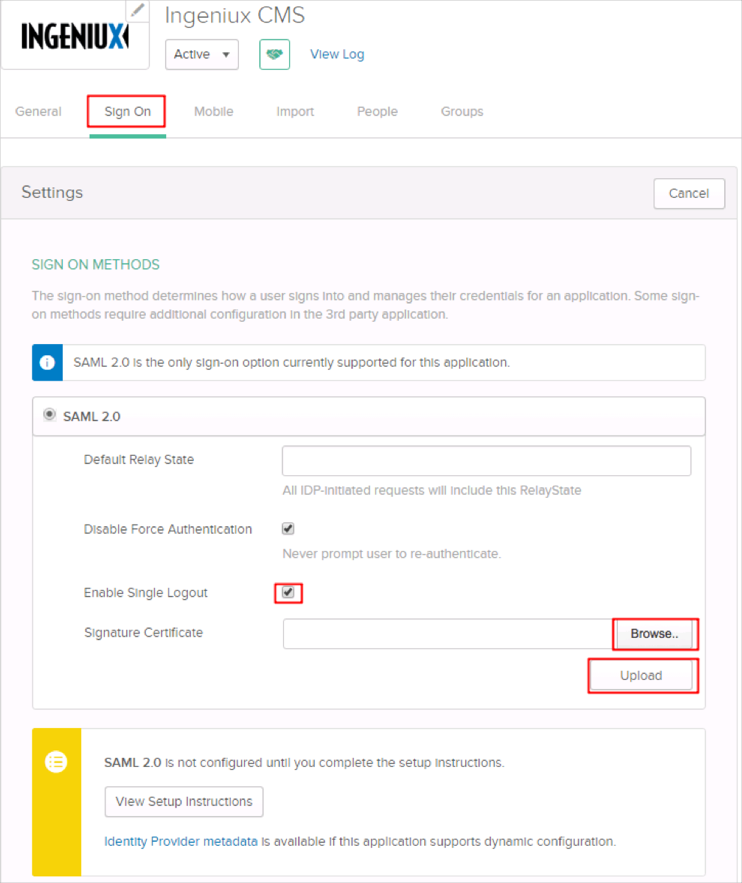Go to the Mobile tab
This screenshot has height=883, width=742.
[213, 112]
